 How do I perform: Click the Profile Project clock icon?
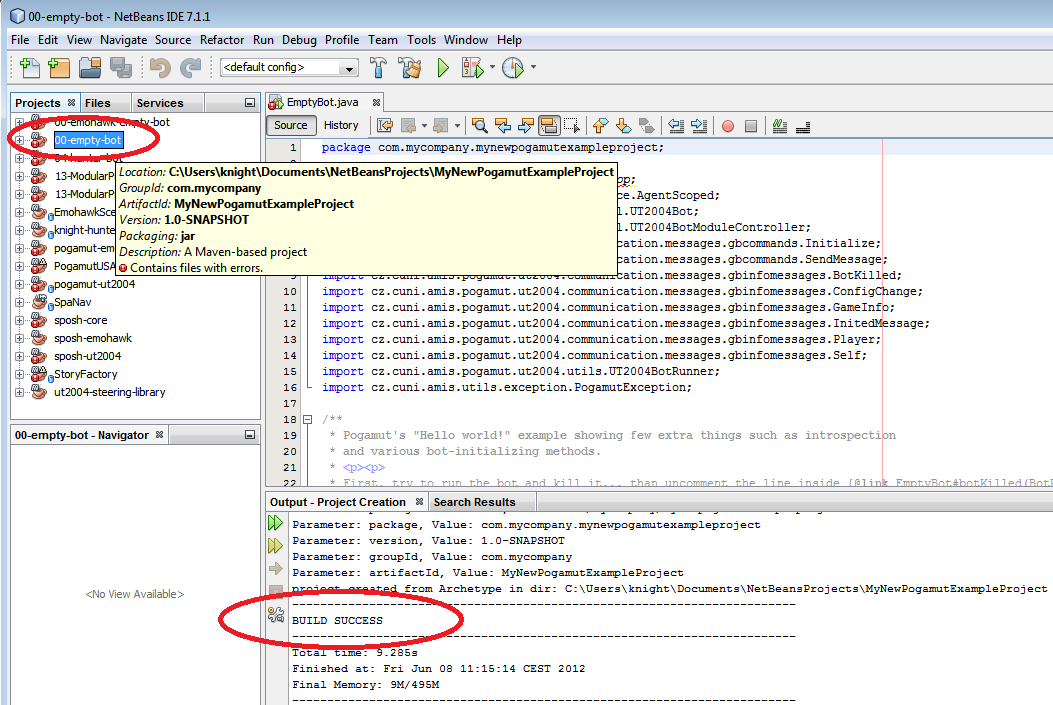[x=513, y=67]
